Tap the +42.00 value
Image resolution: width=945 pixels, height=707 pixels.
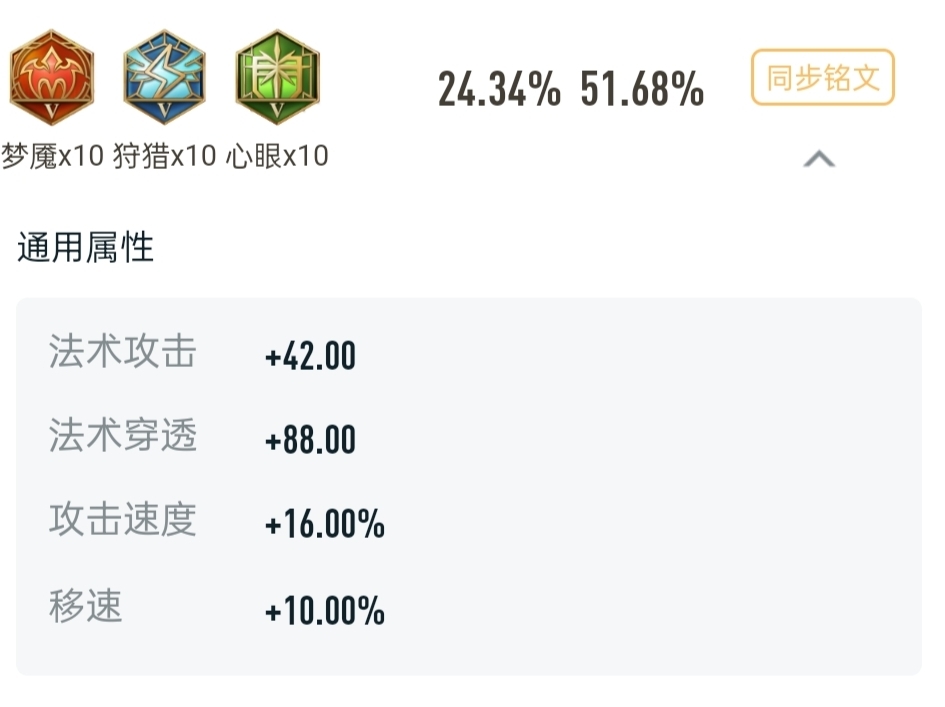point(310,356)
